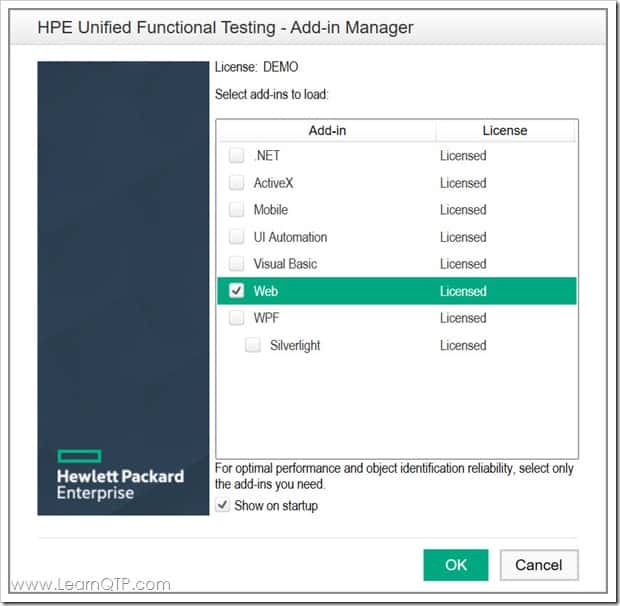Select the UI Automation row label
The image size is (620, 606).
[291, 237]
